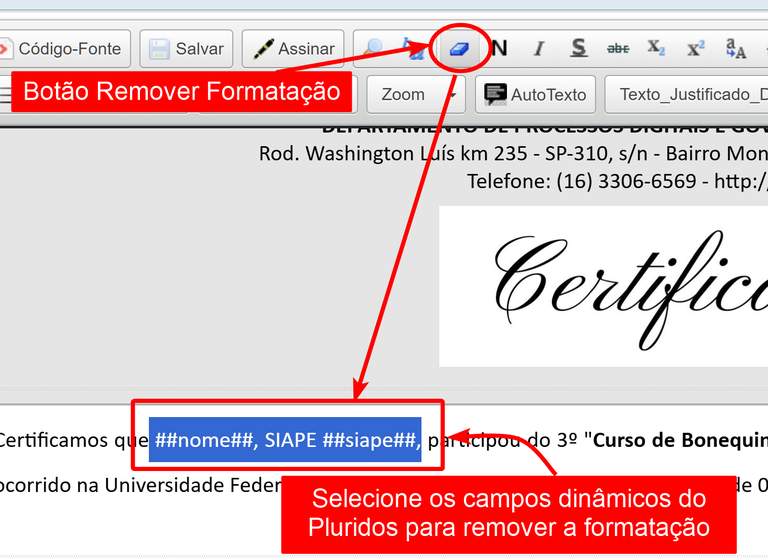Apply superscript formatting icon
This screenshot has height=558, width=768.
[696, 48]
